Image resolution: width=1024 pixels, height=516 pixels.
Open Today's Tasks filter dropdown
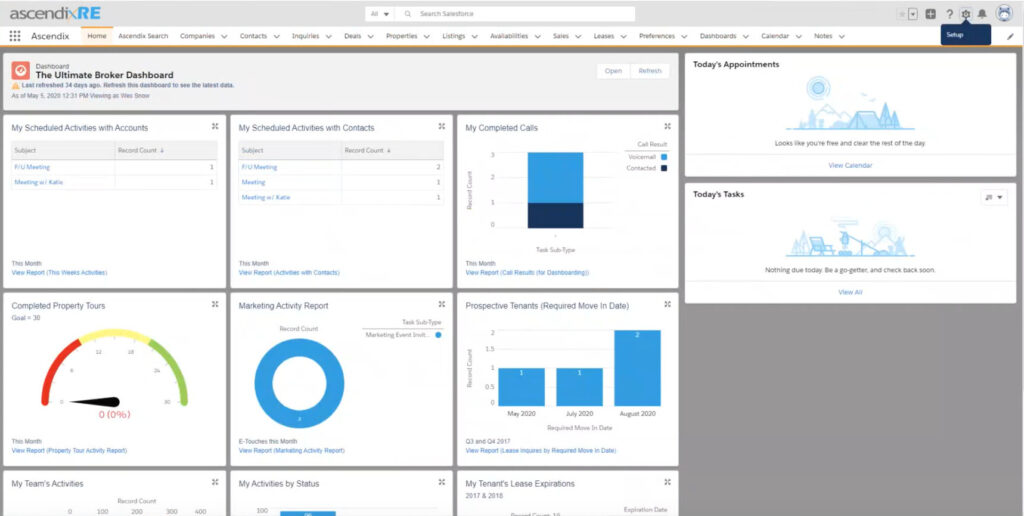994,197
